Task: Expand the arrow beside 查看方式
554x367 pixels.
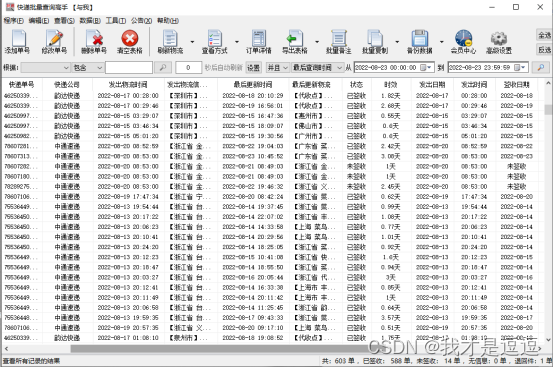Action: pos(237,42)
